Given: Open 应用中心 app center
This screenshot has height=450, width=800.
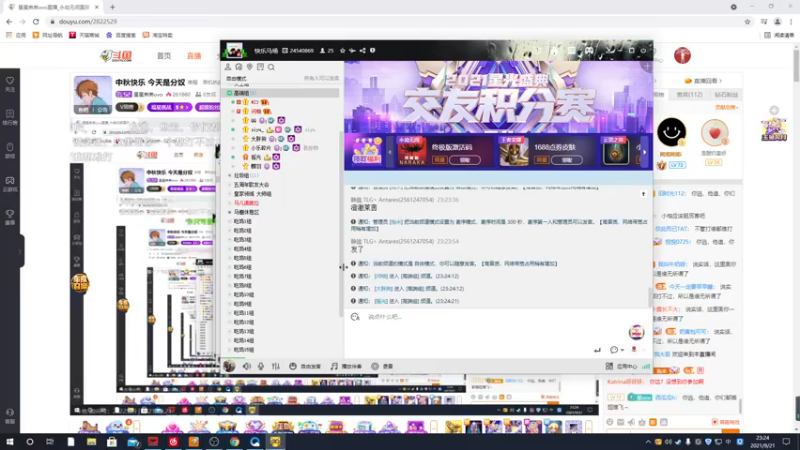Looking at the screenshot, I should tap(621, 366).
